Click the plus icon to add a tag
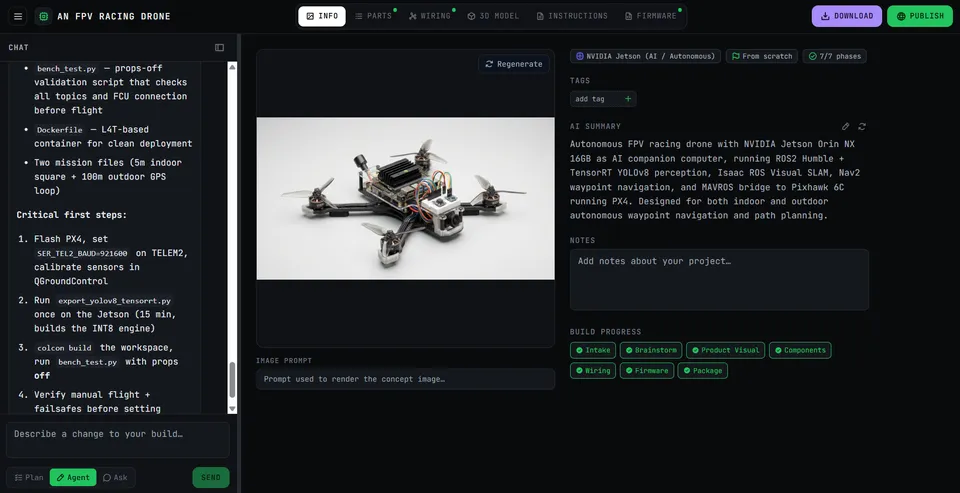The height and width of the screenshot is (493, 960). click(628, 99)
